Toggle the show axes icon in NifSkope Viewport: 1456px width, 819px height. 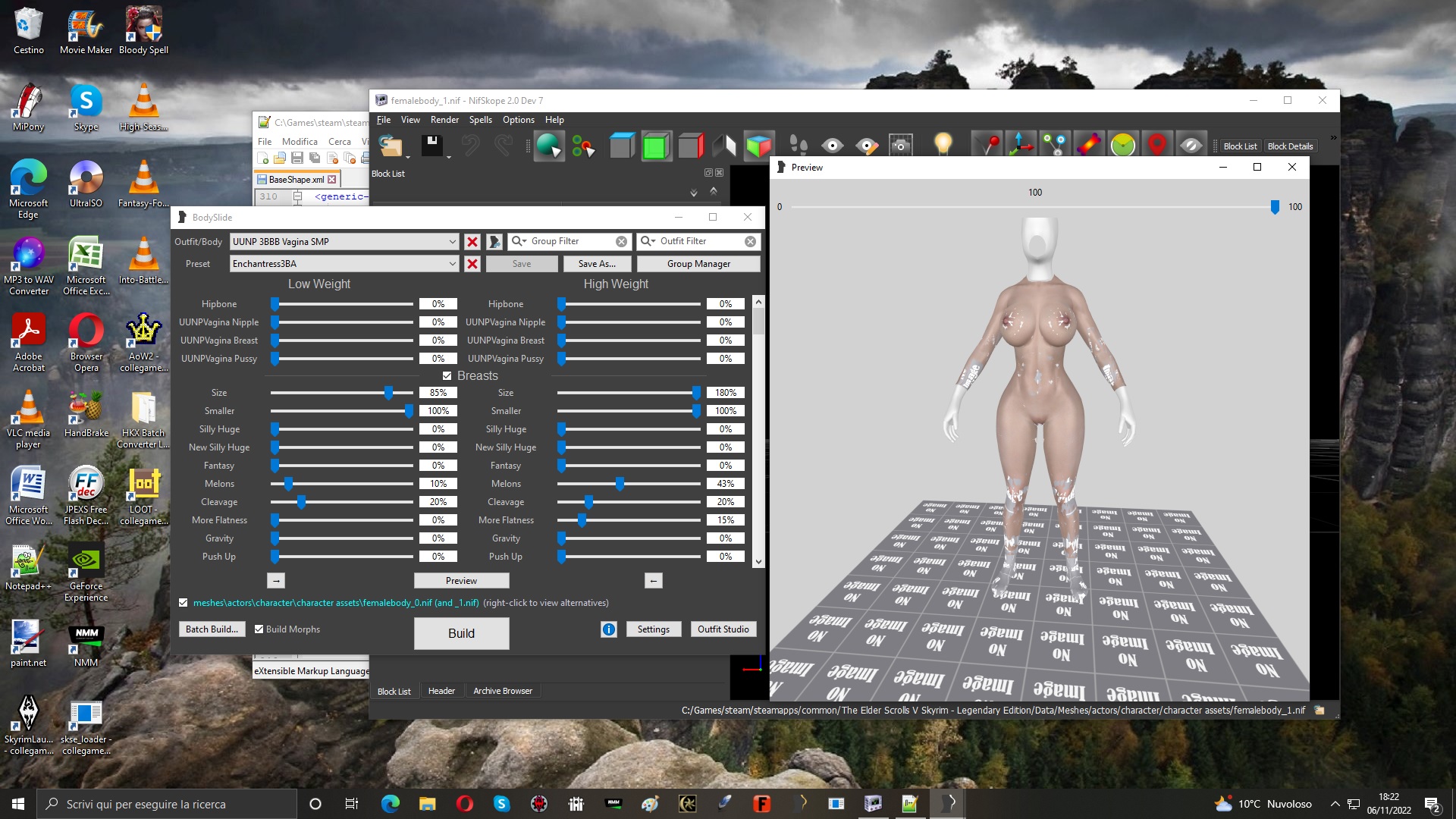[x=1021, y=144]
